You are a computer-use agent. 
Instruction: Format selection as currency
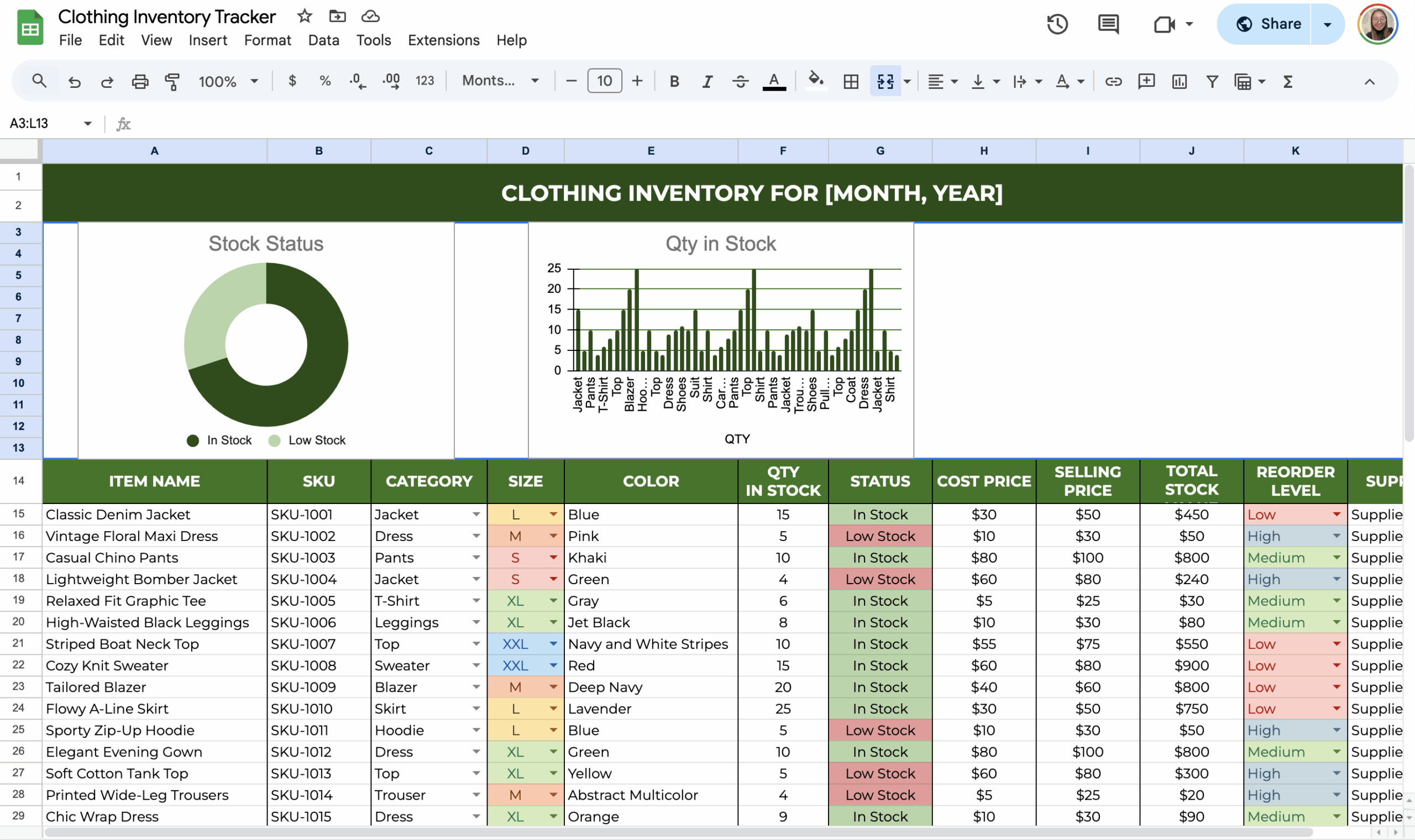click(x=292, y=81)
